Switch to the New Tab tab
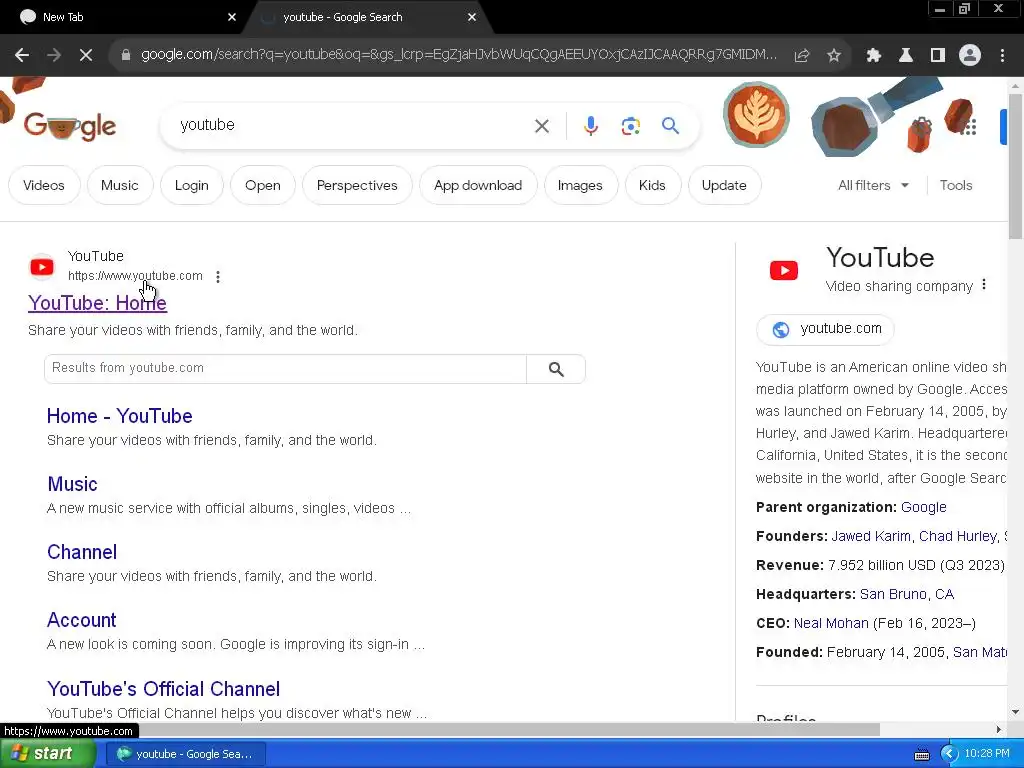This screenshot has height=768, width=1024. point(124,18)
